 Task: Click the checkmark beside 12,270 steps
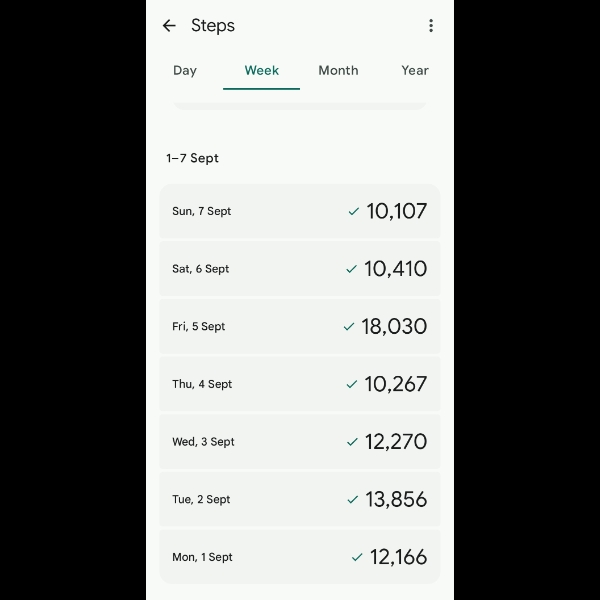coord(352,442)
